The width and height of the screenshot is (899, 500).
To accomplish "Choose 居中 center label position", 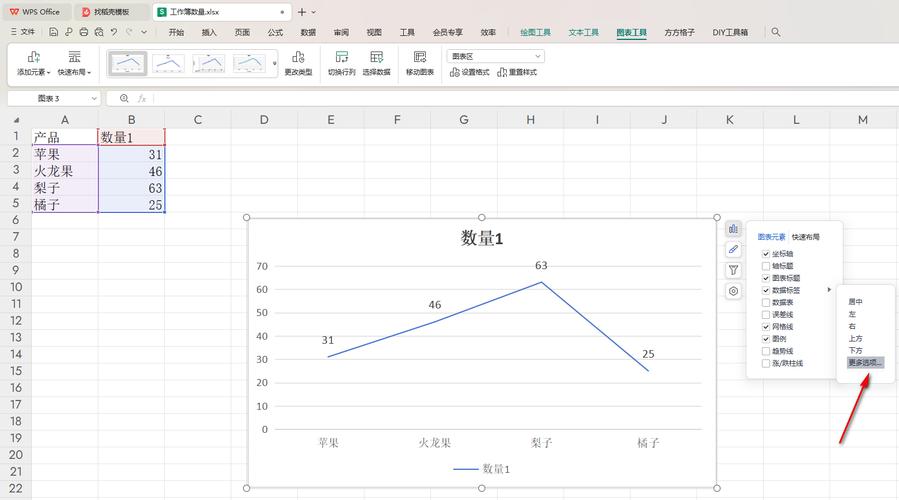I will [855, 302].
